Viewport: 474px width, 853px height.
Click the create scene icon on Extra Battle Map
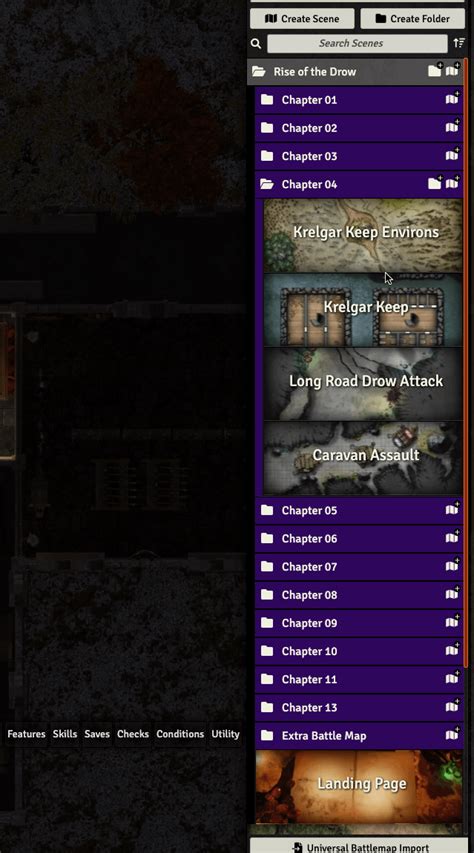(x=452, y=735)
